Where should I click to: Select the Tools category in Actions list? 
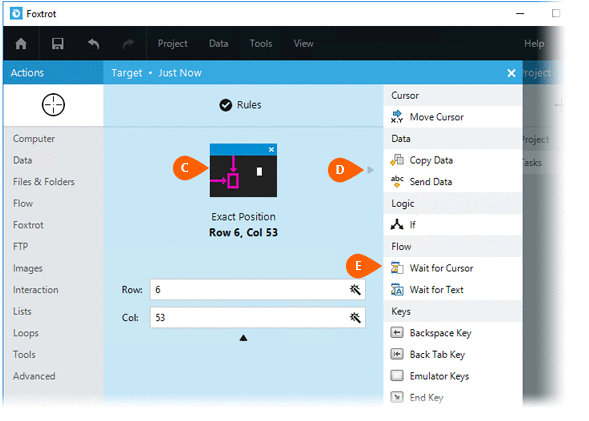tap(24, 355)
